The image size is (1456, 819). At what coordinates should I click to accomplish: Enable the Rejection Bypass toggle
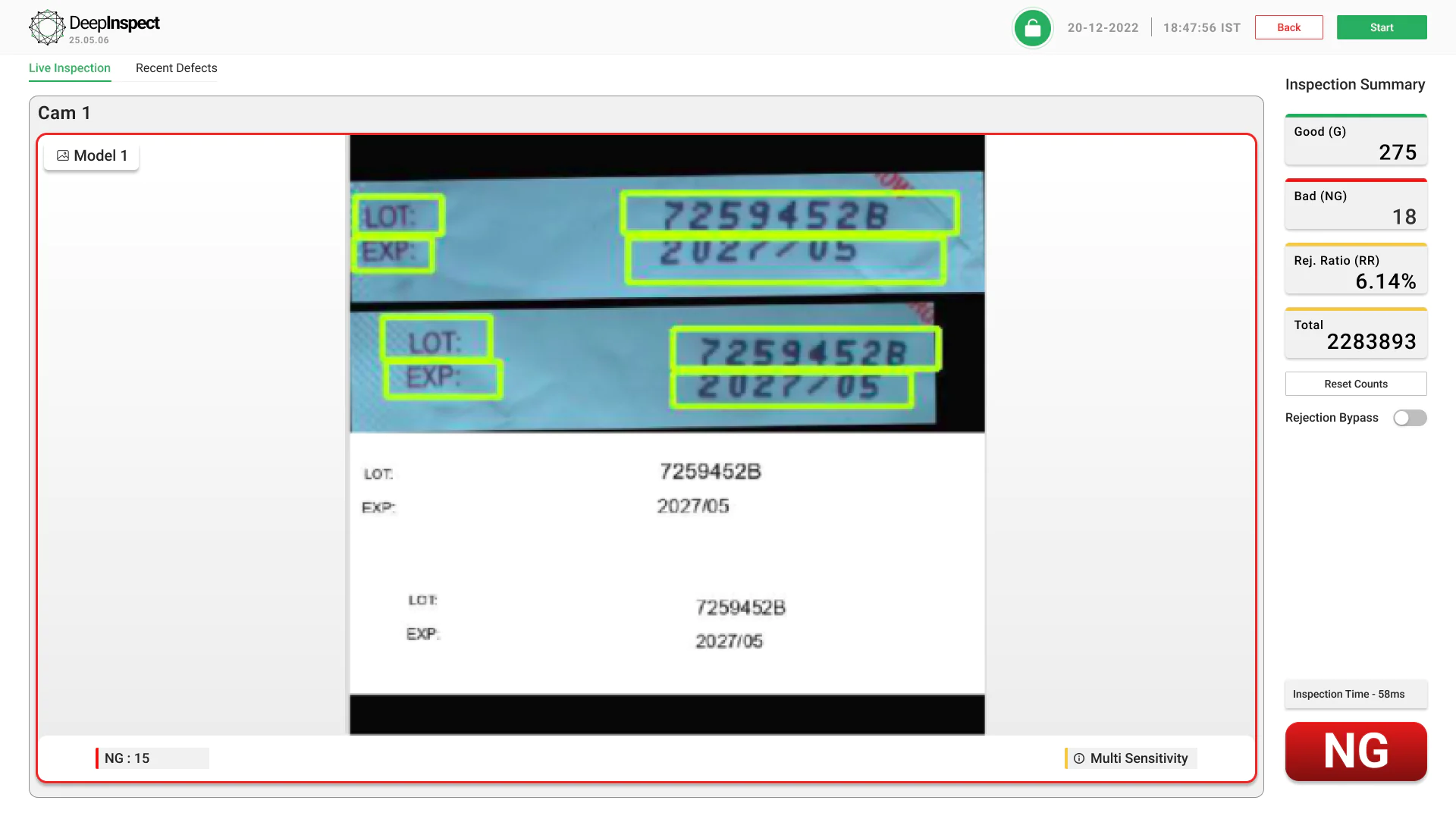[x=1409, y=418]
